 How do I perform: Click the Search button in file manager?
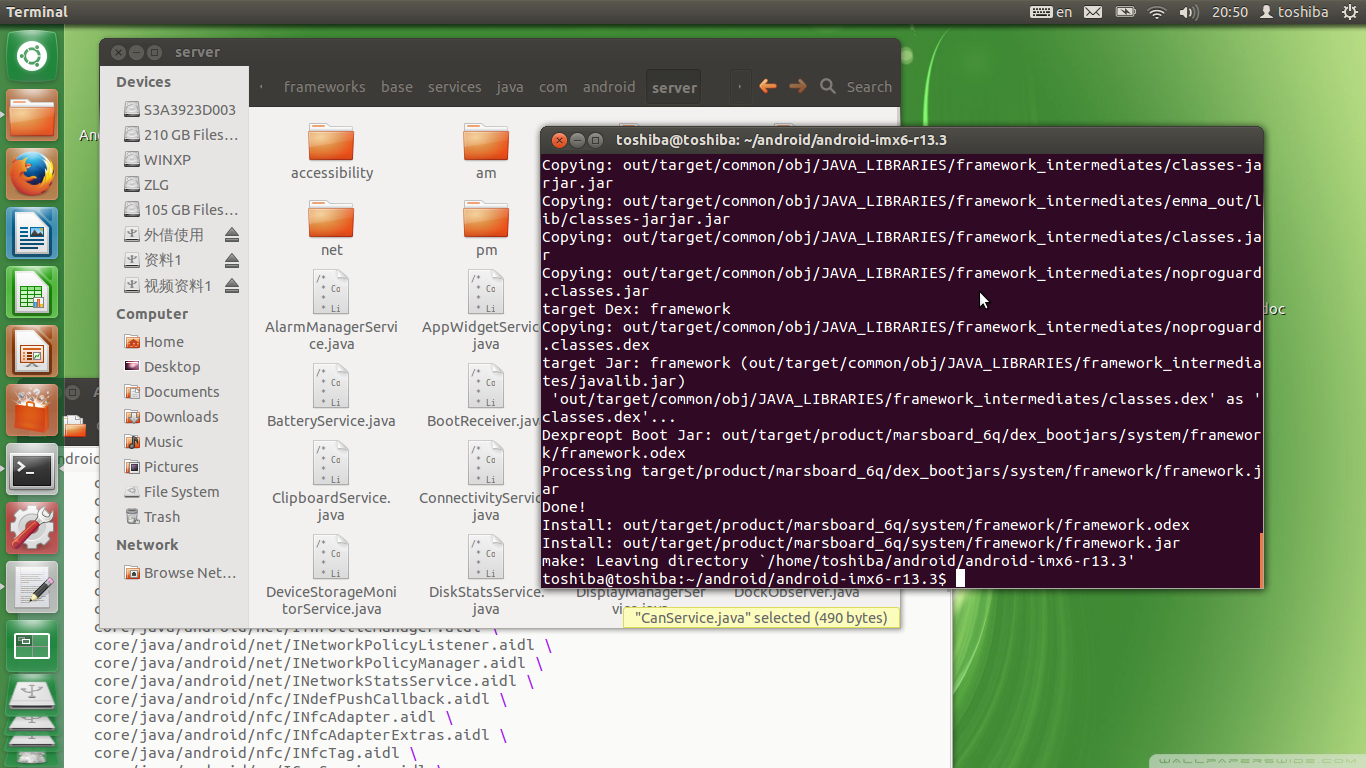pos(857,87)
